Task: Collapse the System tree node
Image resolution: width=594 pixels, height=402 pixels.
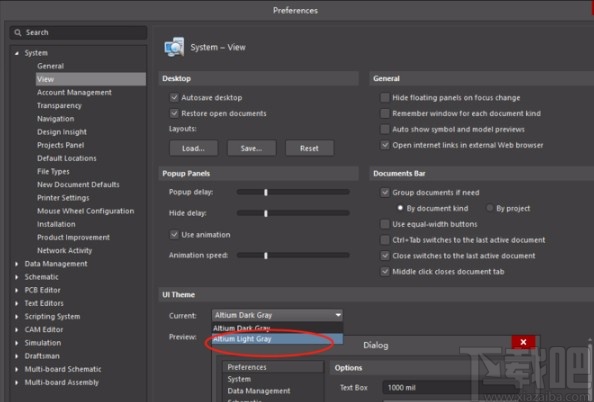Action: pyautogui.click(x=17, y=53)
